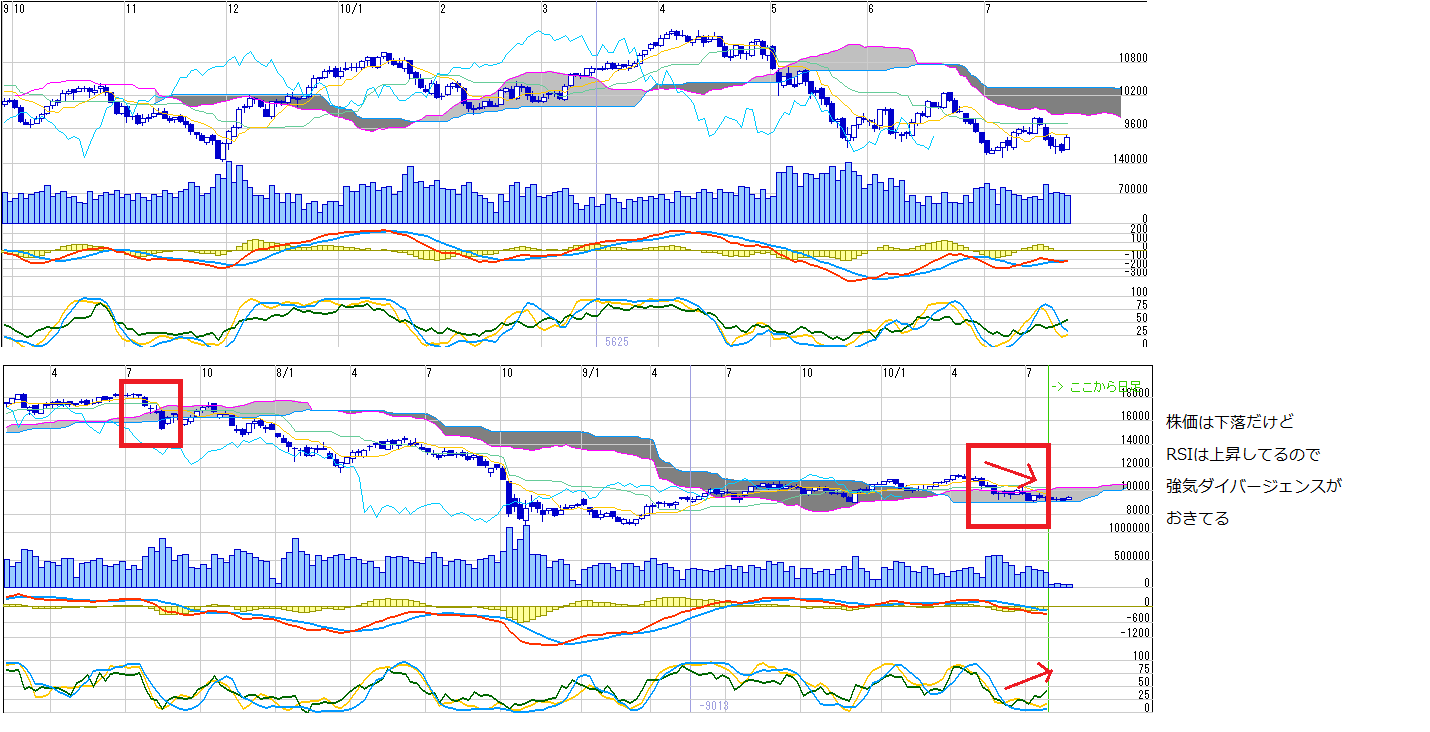Click the red arrow above the price candles

coord(1012,469)
